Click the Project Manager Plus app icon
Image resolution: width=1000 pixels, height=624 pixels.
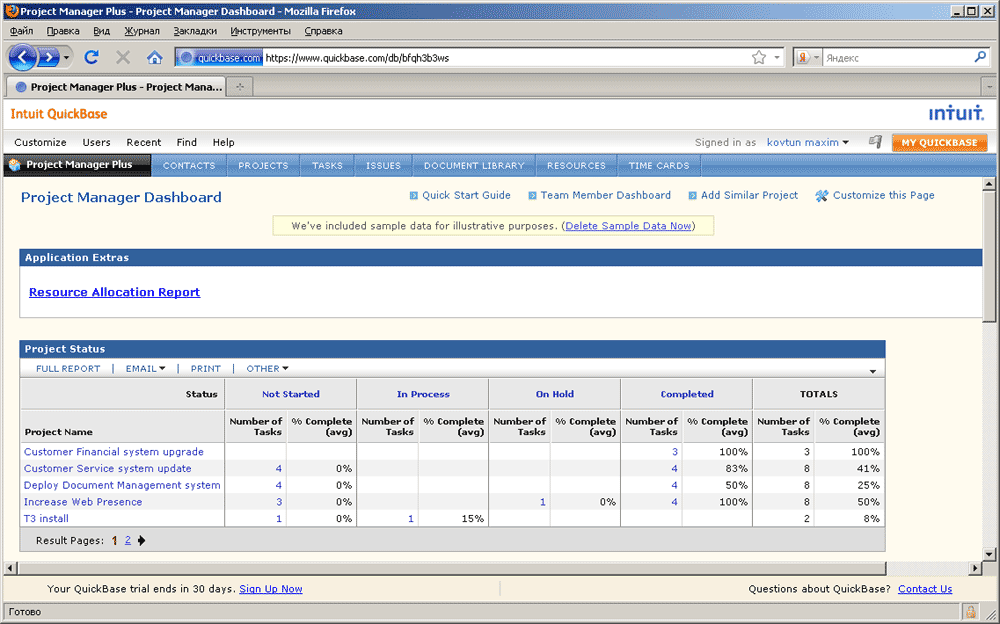click(14, 165)
